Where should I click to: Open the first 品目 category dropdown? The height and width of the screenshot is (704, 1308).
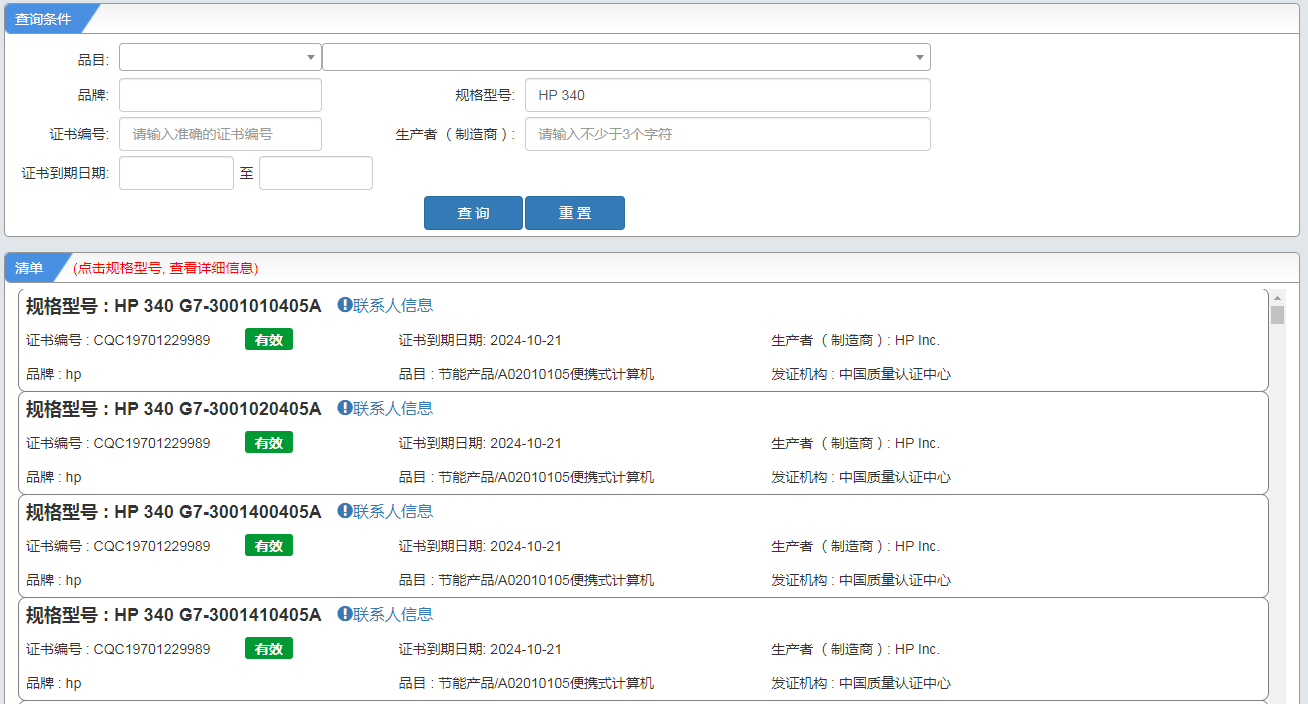click(220, 57)
